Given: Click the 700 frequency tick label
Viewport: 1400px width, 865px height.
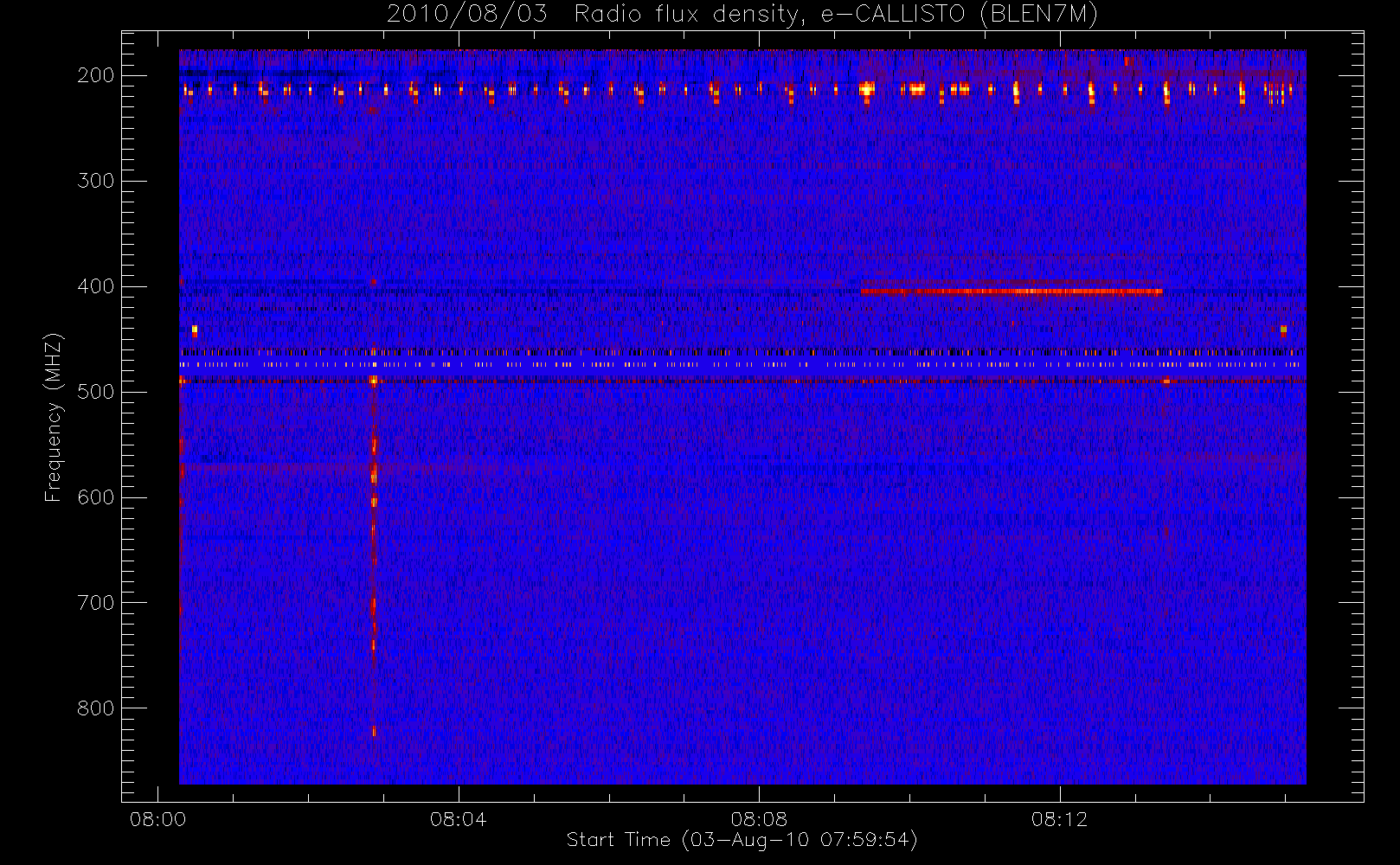Looking at the screenshot, I should [96, 603].
